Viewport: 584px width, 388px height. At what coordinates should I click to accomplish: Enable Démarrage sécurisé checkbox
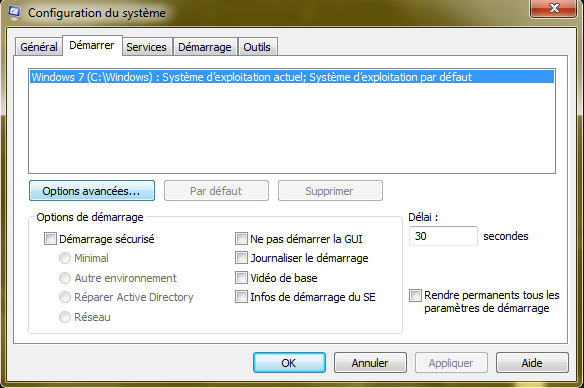tap(50, 239)
